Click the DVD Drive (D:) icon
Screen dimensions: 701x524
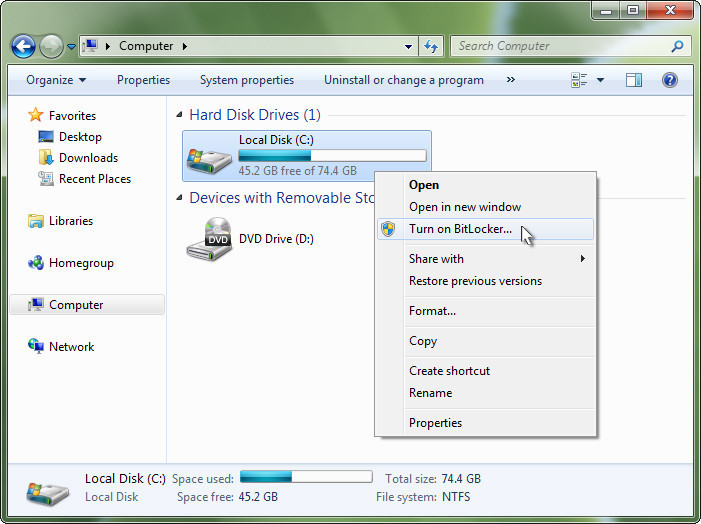209,239
